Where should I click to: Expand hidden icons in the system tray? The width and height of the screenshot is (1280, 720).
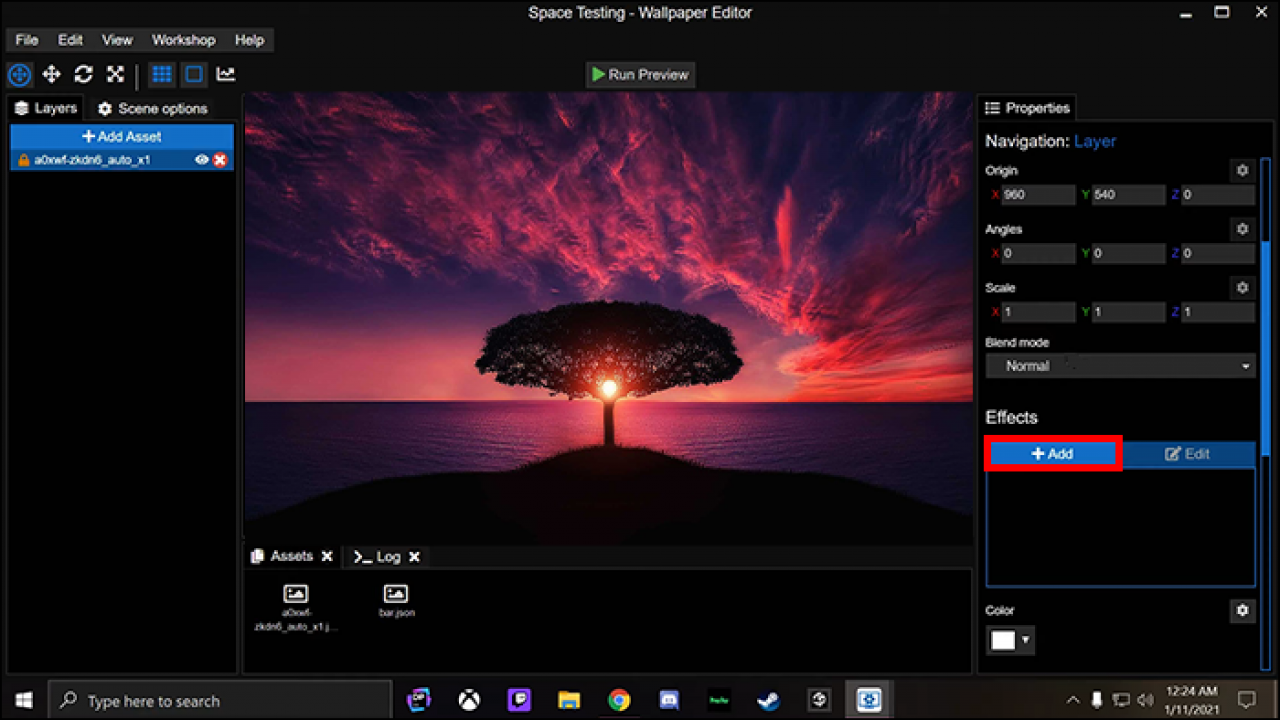pos(1072,699)
